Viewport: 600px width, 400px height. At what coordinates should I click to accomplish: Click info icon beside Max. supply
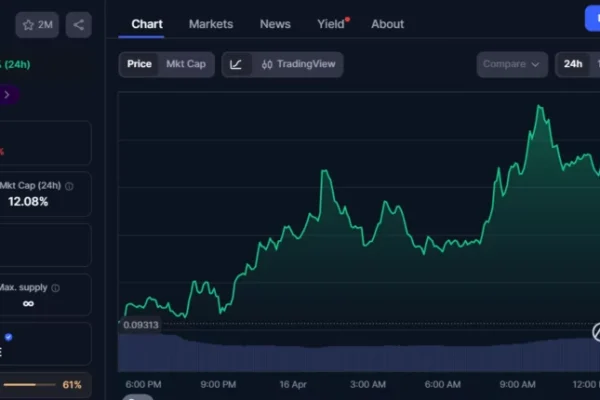(56, 288)
